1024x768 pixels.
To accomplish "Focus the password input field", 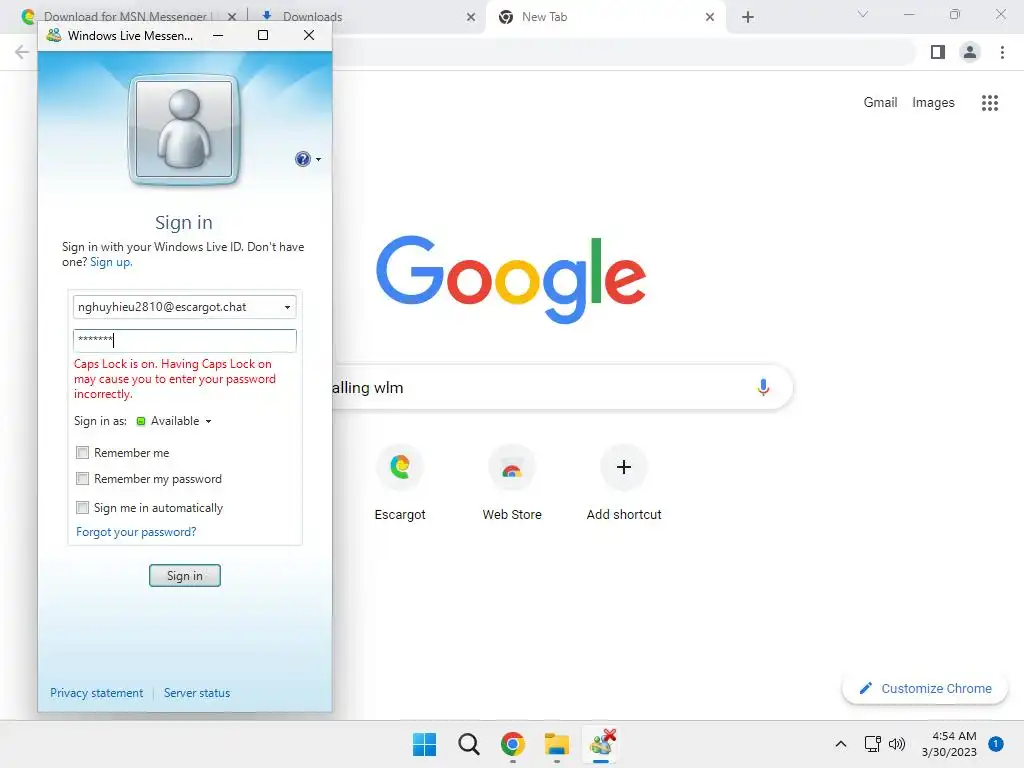I will coord(185,340).
